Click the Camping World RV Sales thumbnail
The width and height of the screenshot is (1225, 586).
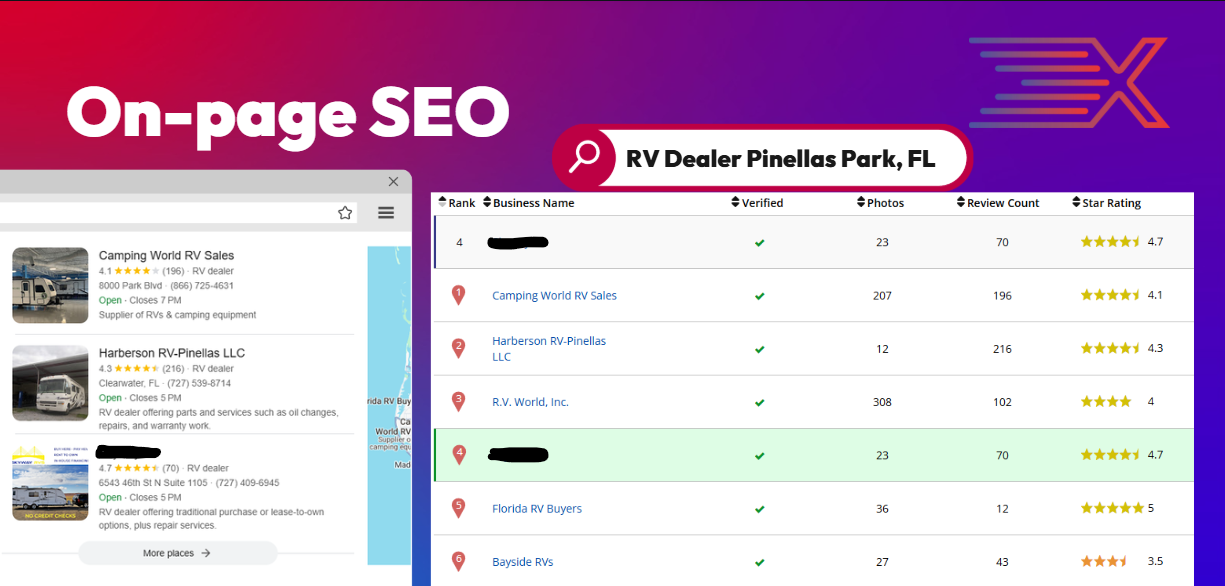click(50, 285)
